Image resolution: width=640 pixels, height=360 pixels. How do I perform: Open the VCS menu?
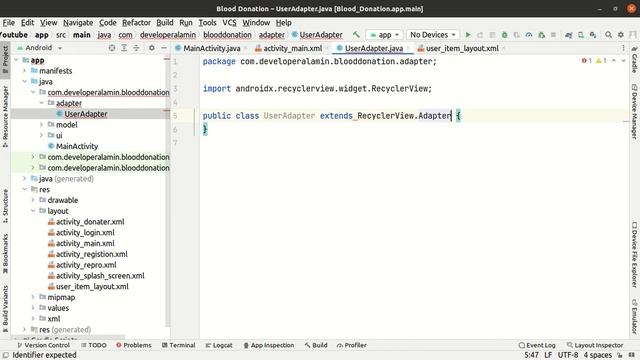point(229,22)
